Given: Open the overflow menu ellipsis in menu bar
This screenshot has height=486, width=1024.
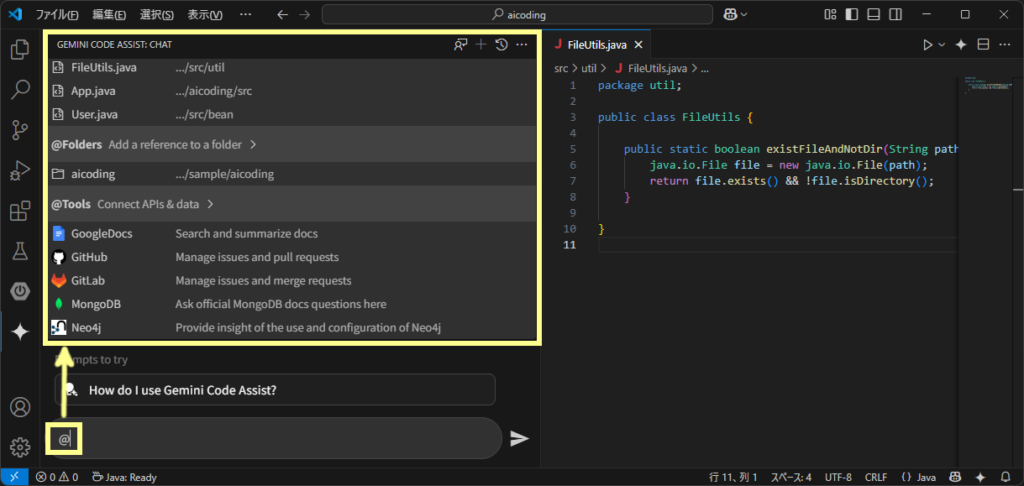Looking at the screenshot, I should click(246, 14).
